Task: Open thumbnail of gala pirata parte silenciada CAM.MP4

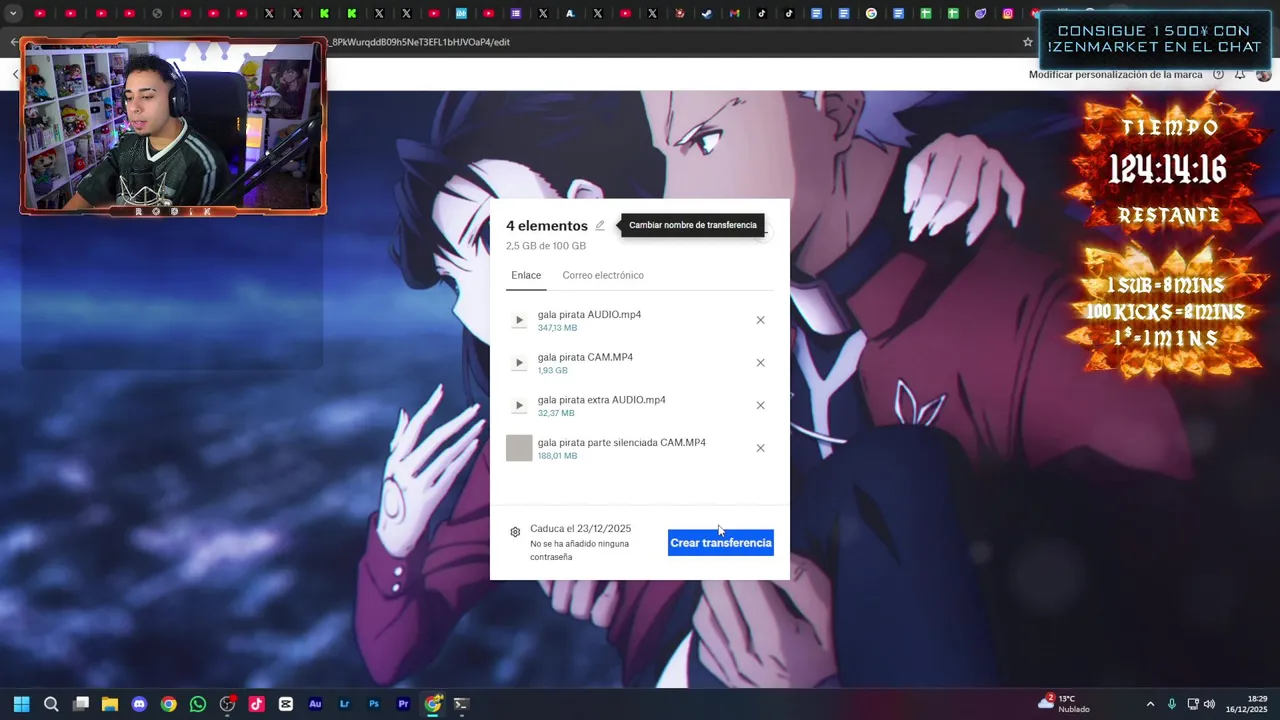Action: click(x=519, y=448)
